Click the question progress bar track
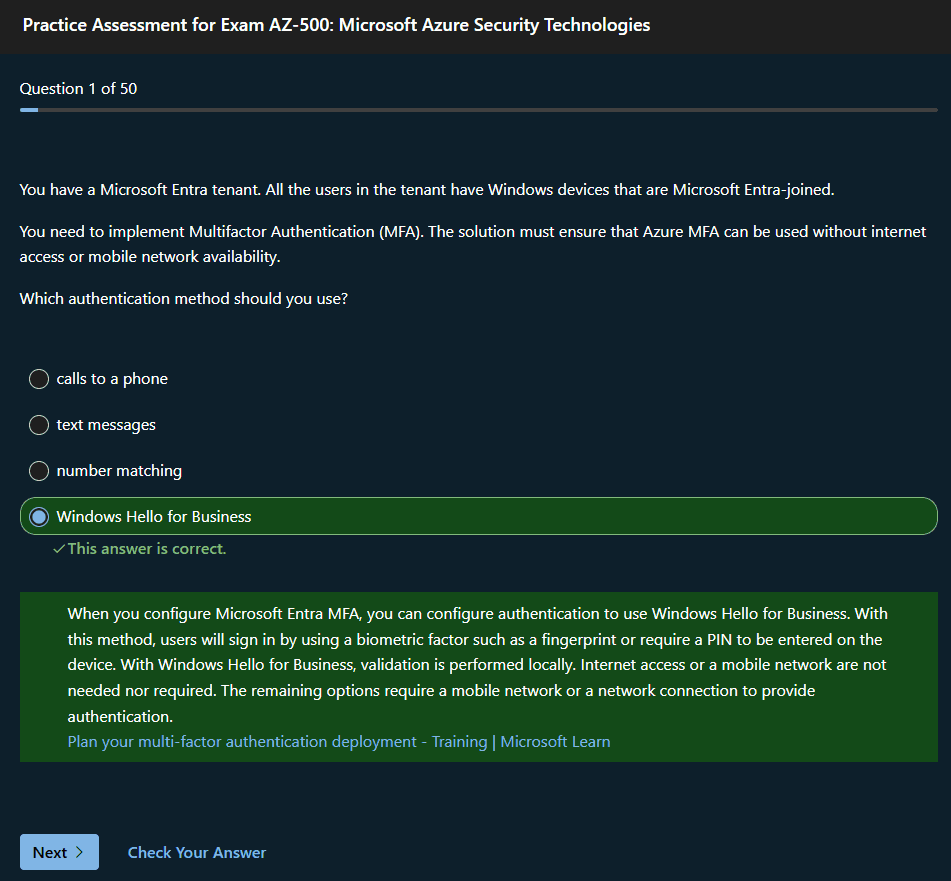The height and width of the screenshot is (881, 951). click(500, 110)
